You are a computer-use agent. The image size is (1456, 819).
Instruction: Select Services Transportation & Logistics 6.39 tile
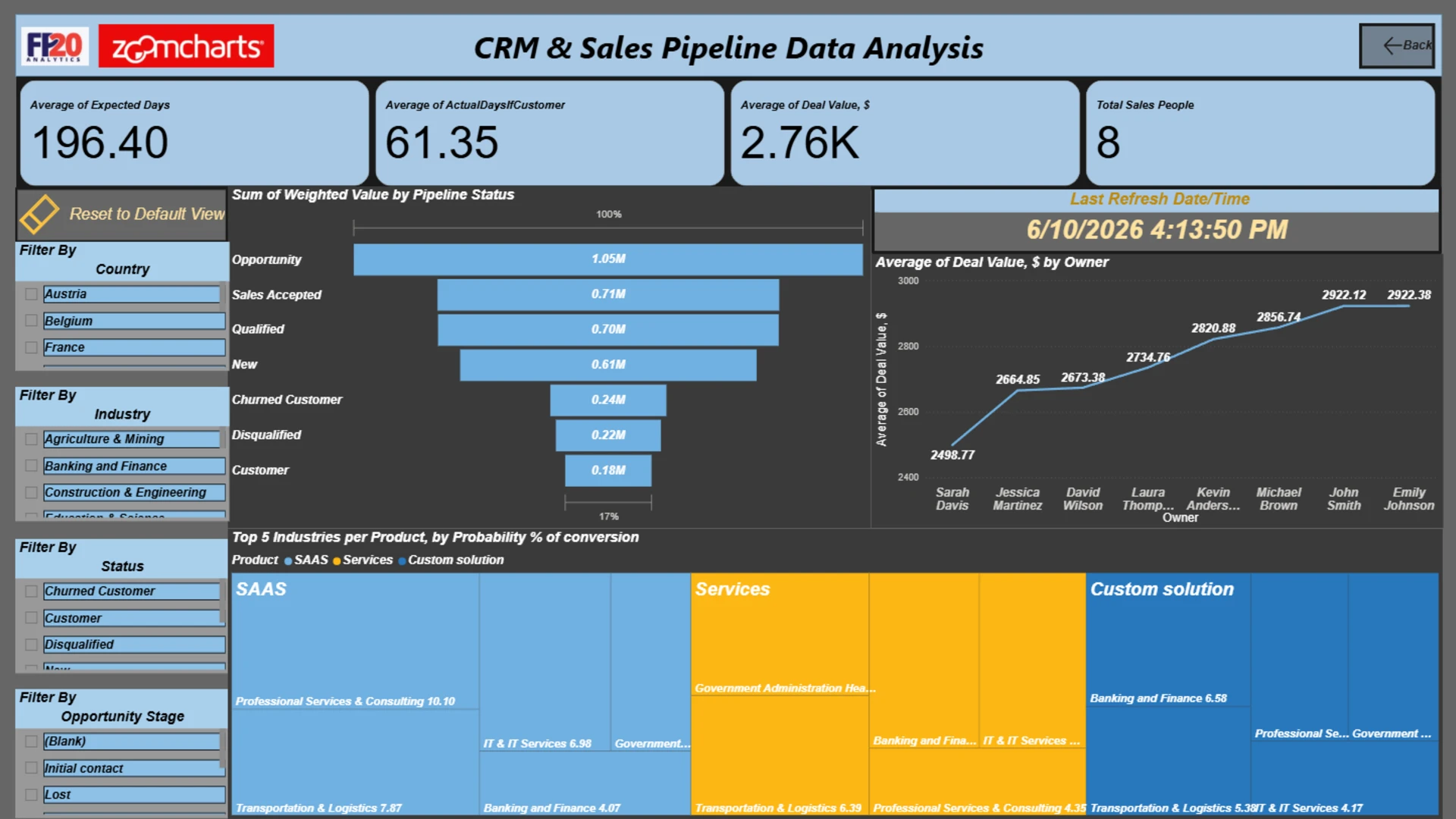[780, 756]
